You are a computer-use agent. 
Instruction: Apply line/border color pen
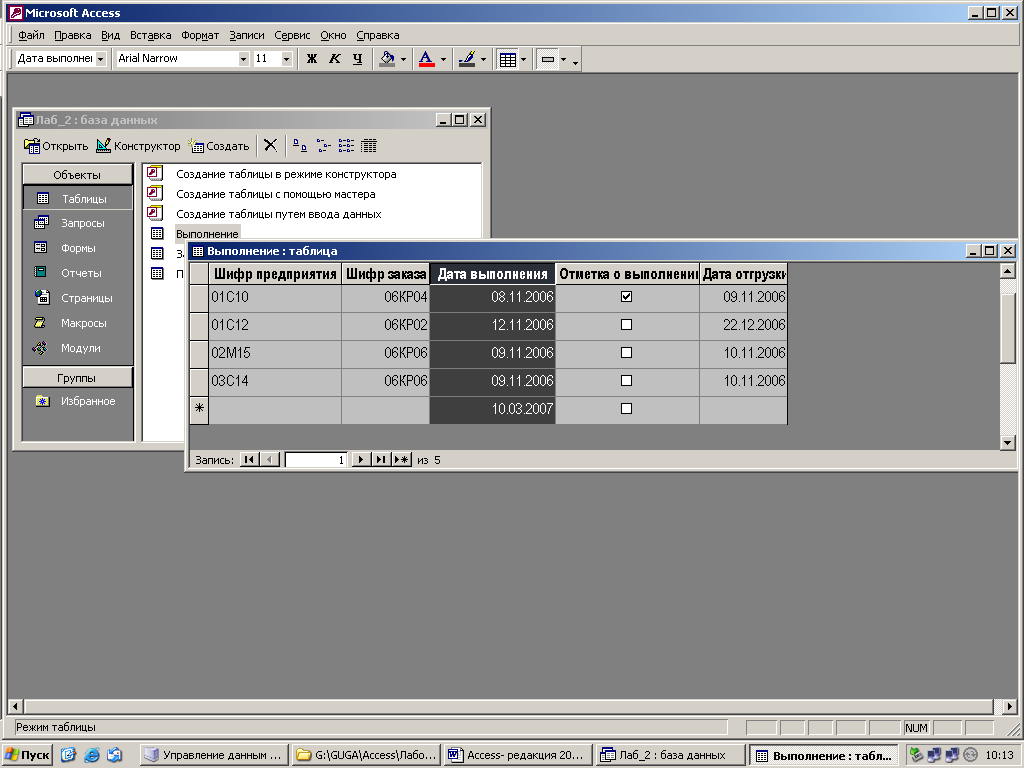[467, 59]
